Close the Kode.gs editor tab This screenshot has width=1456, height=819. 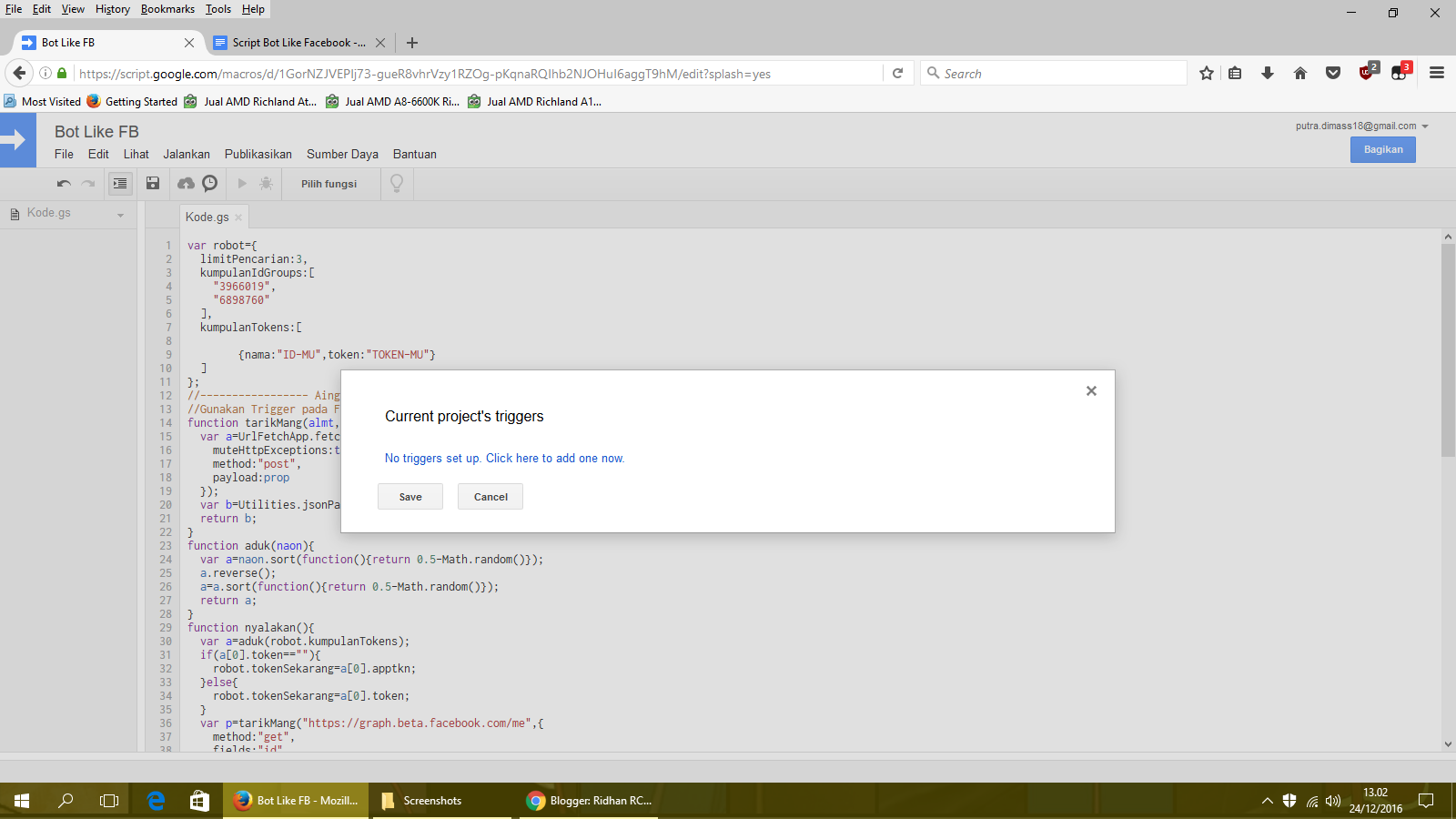pos(238,217)
